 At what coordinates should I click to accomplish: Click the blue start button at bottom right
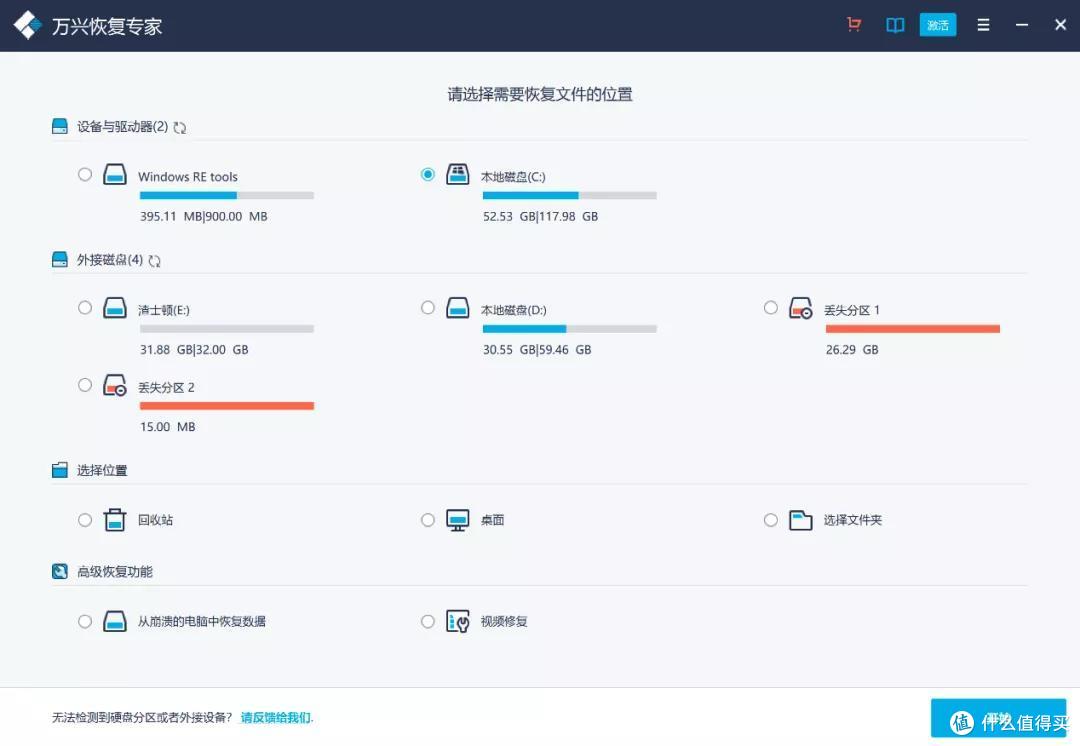tap(998, 718)
